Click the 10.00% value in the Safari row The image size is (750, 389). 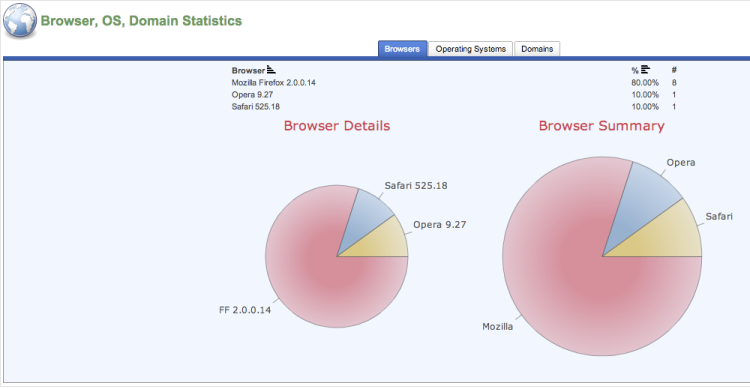645,107
